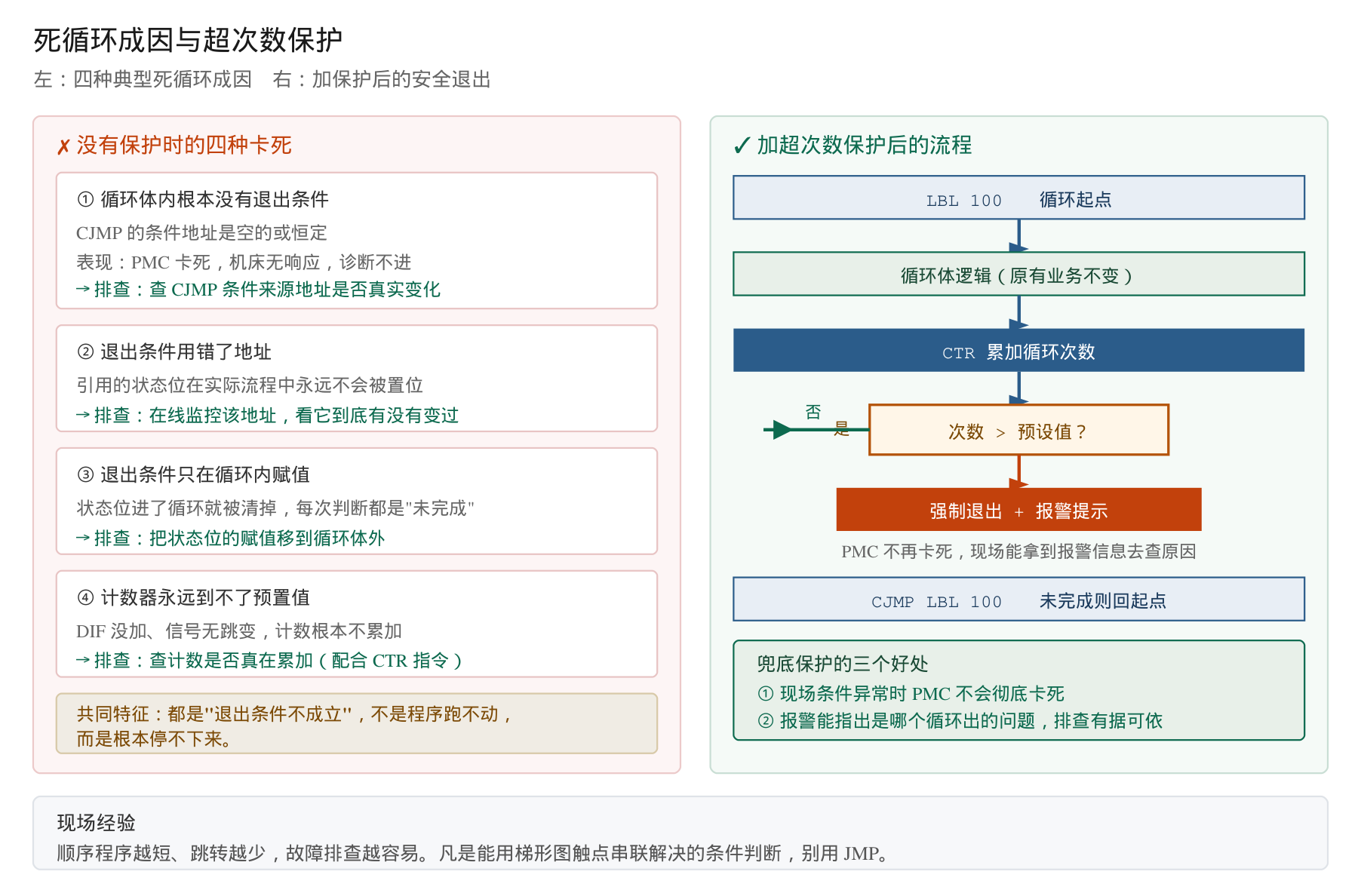Click heading 加超次数保护后的流程
Screen dimensions: 1361x896
pyautogui.click(x=865, y=145)
